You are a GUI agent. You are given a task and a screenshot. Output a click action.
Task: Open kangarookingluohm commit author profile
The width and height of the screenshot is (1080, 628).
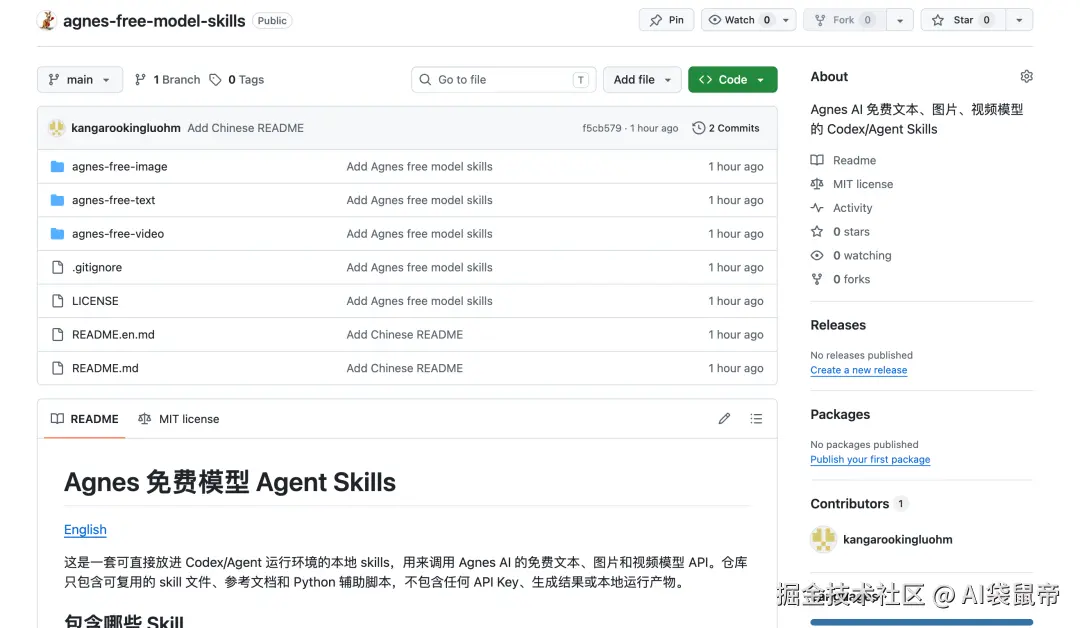pyautogui.click(x=125, y=128)
